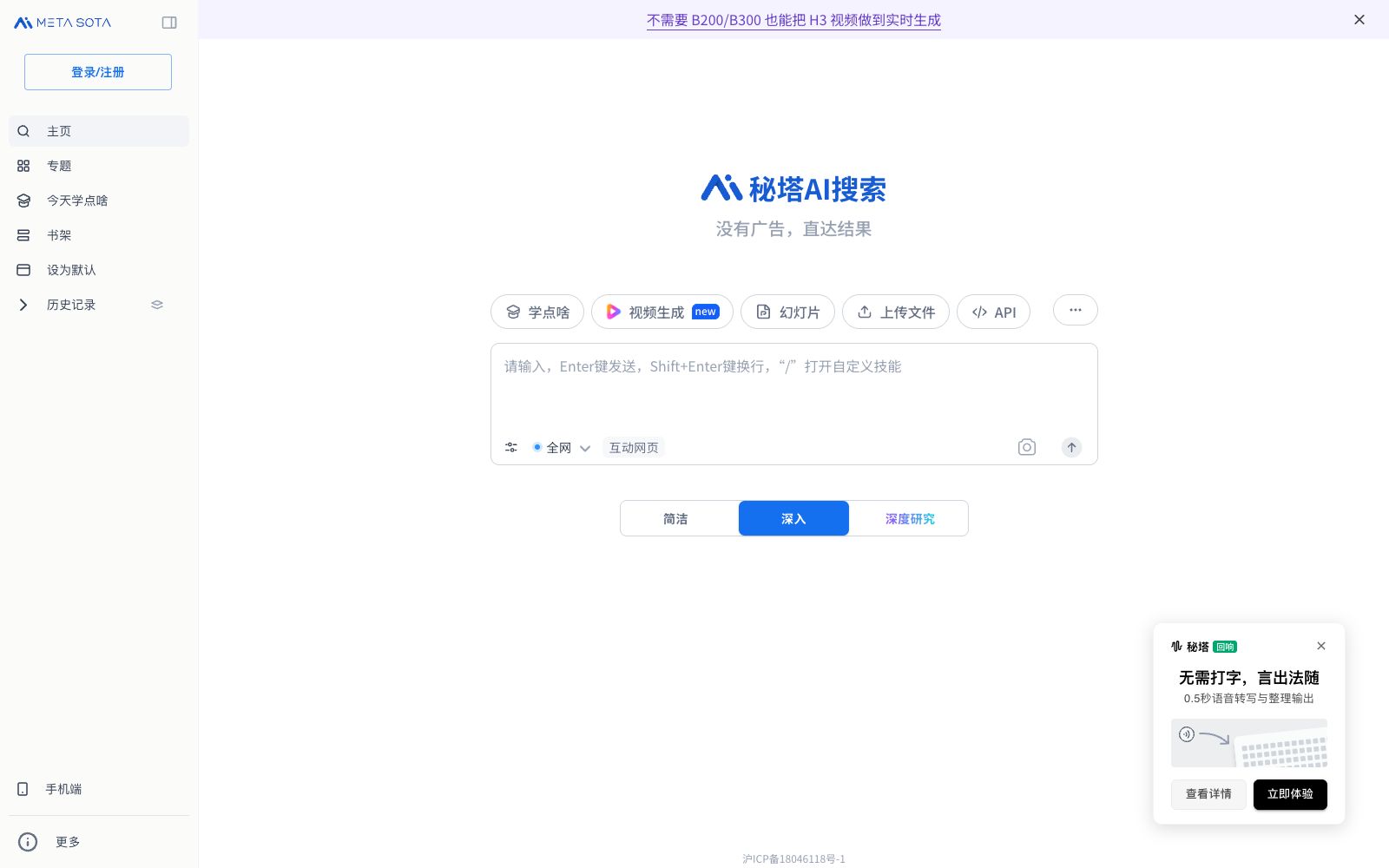Select 设为默认 in sidebar
1389x868 pixels.
[99, 270]
